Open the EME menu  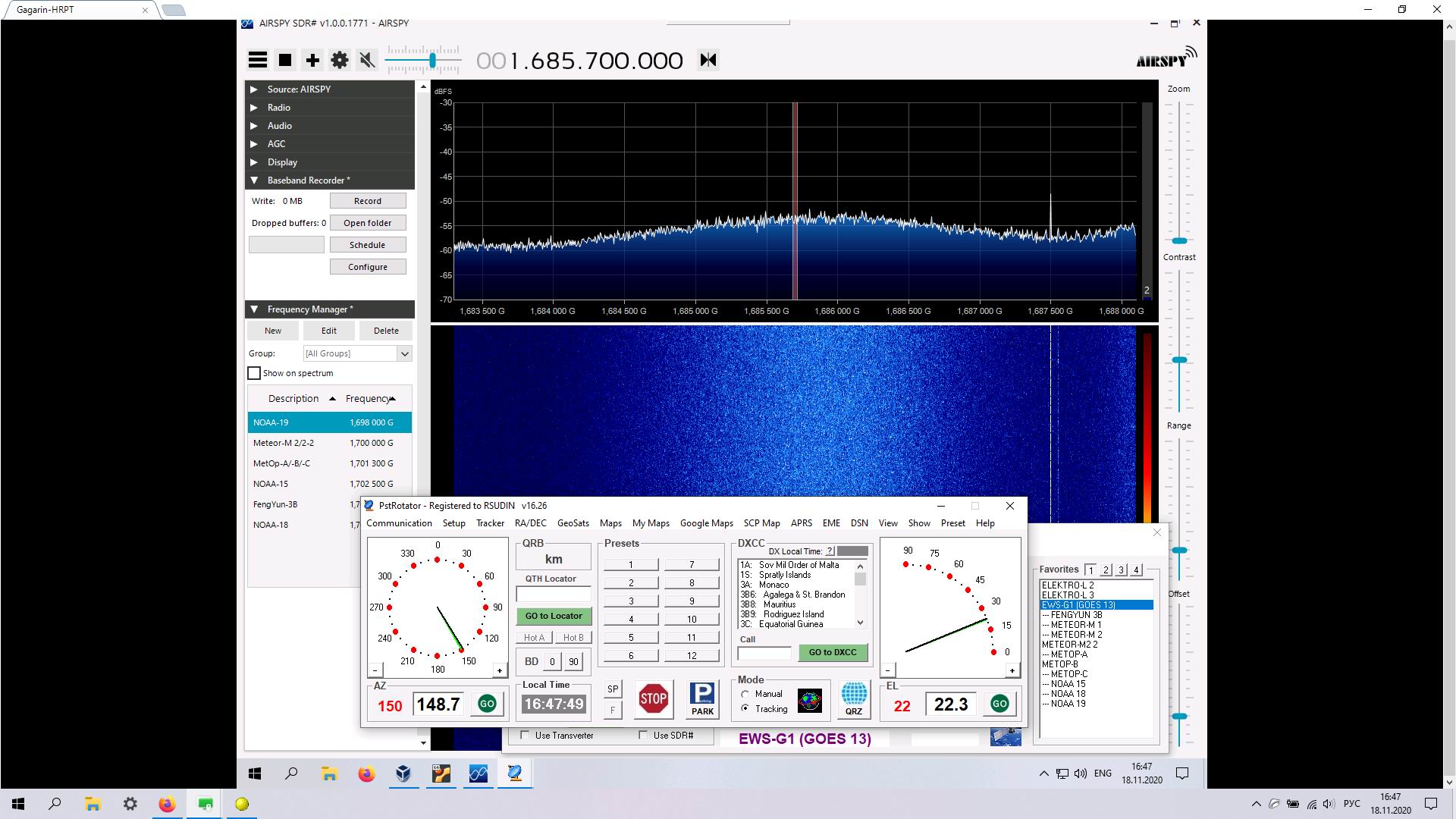[x=831, y=523]
